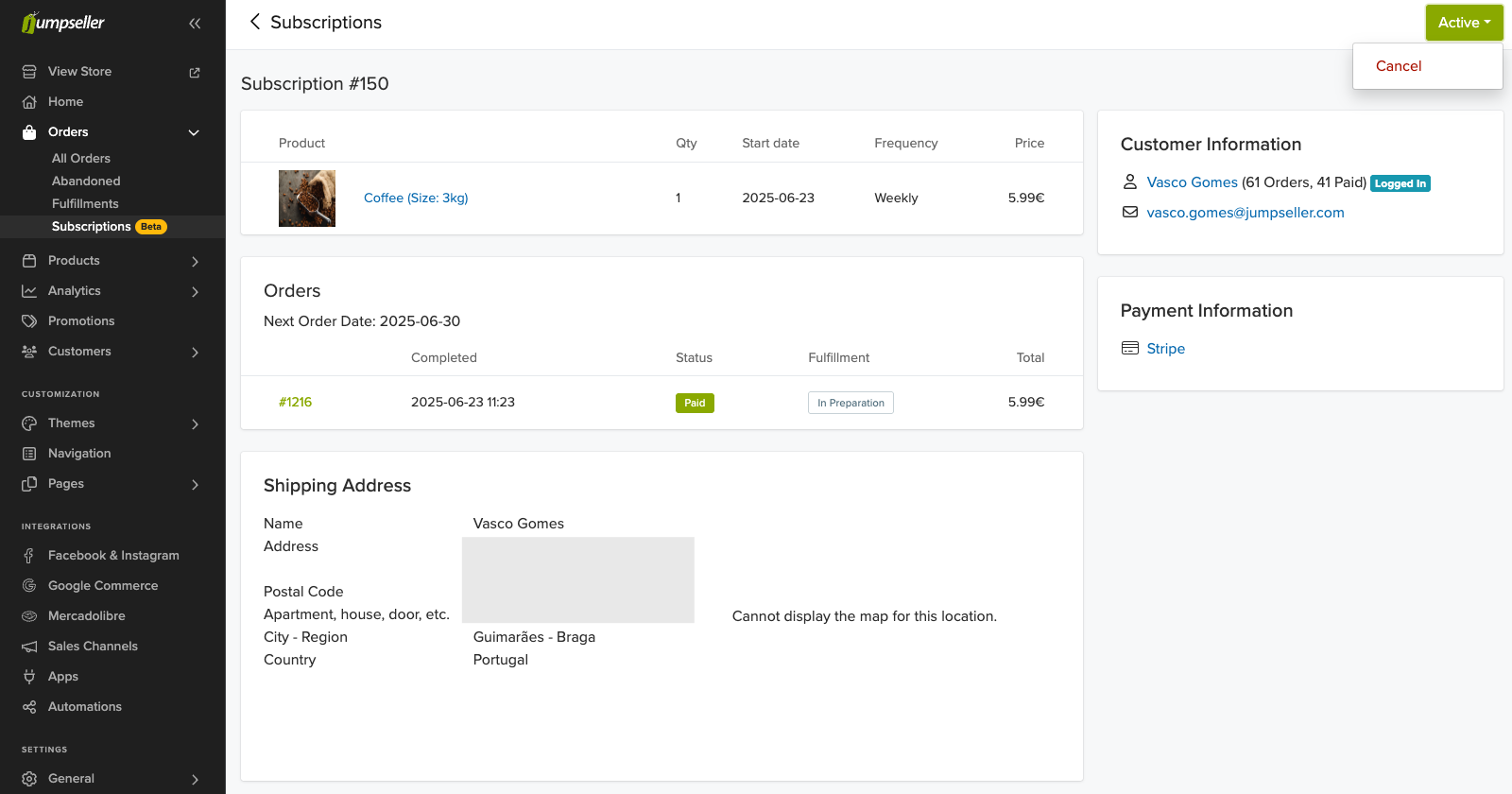Click the Subscription #150 heading
The width and height of the screenshot is (1512, 794).
(x=315, y=83)
